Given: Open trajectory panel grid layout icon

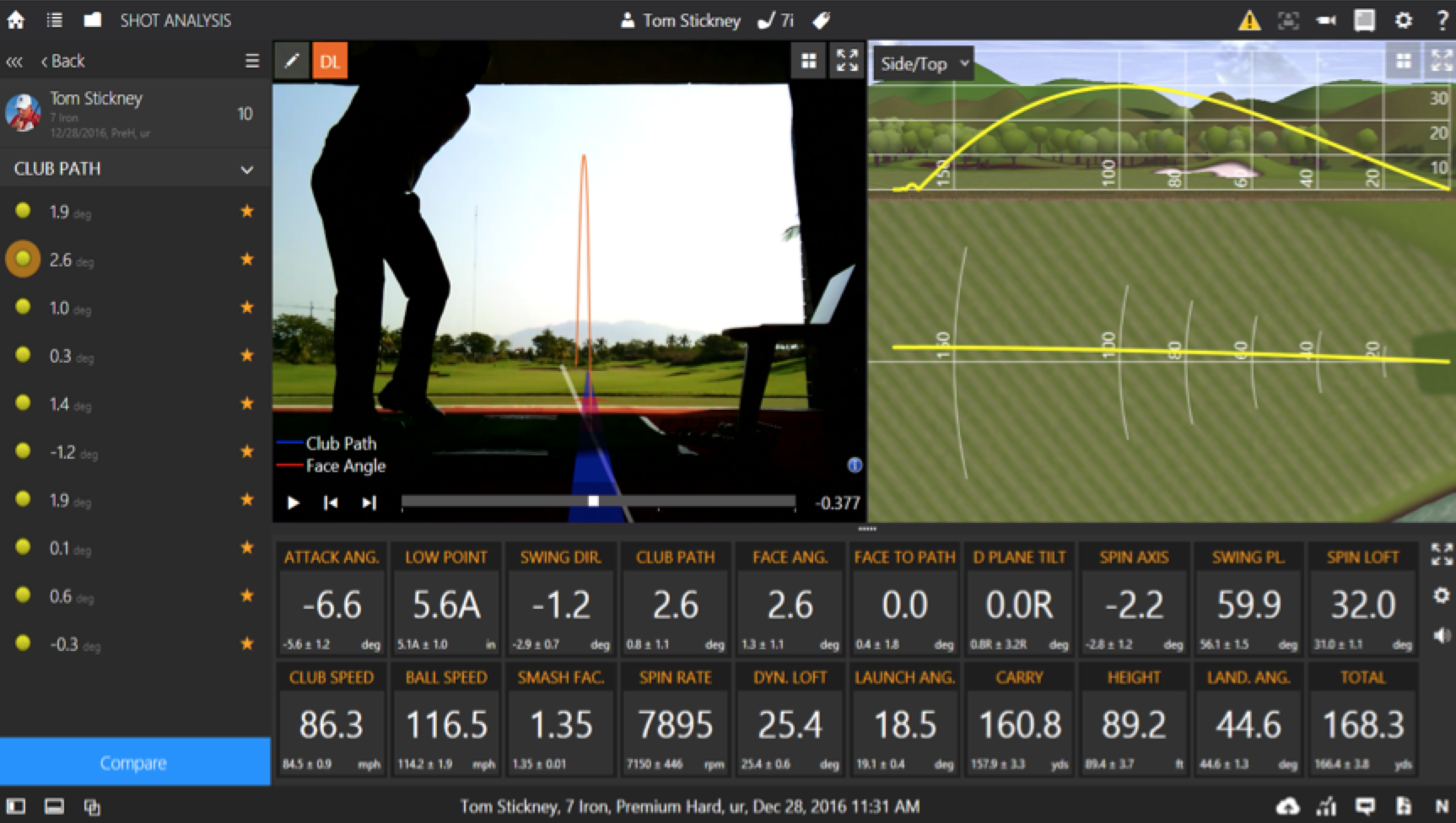Looking at the screenshot, I should point(1404,61).
